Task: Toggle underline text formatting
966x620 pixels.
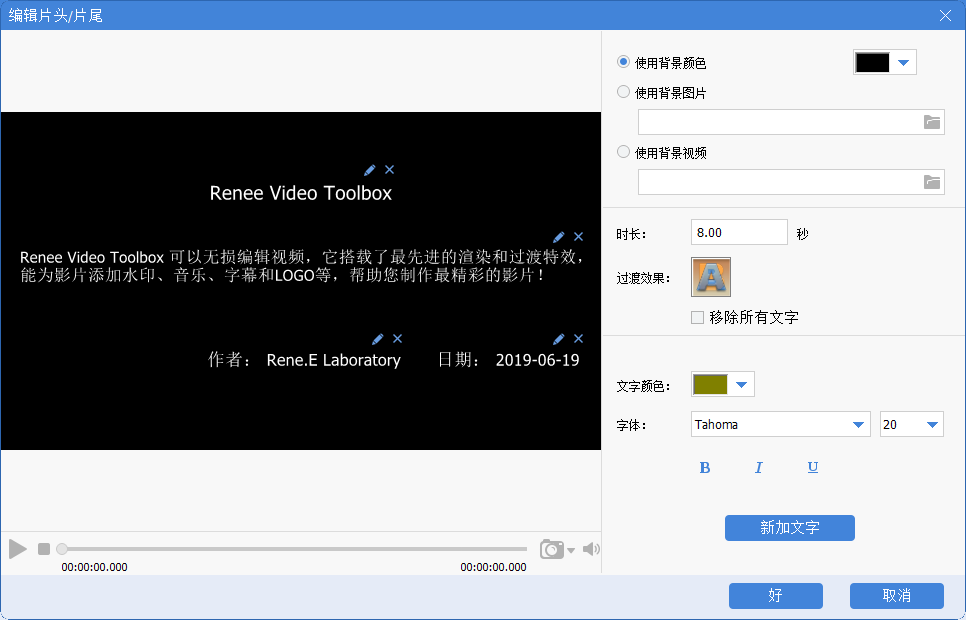Action: (x=813, y=468)
